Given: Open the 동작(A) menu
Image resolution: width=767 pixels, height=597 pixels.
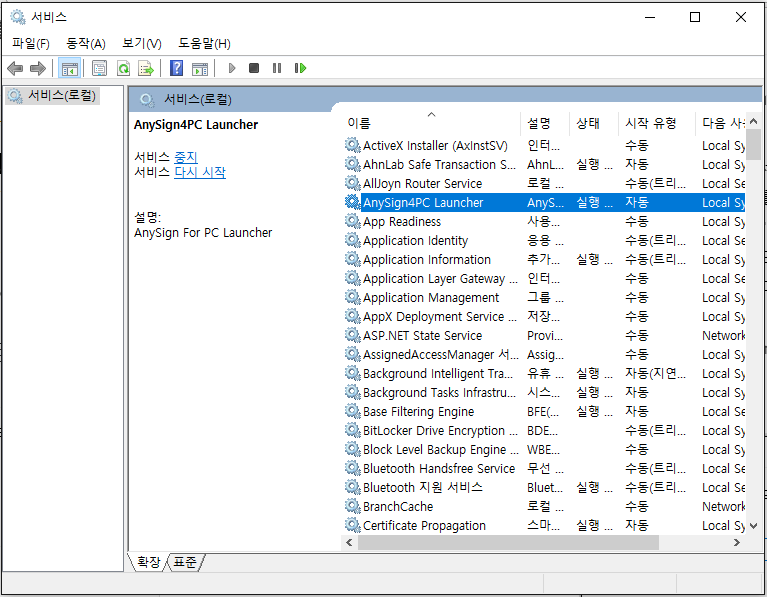Looking at the screenshot, I should click(86, 44).
